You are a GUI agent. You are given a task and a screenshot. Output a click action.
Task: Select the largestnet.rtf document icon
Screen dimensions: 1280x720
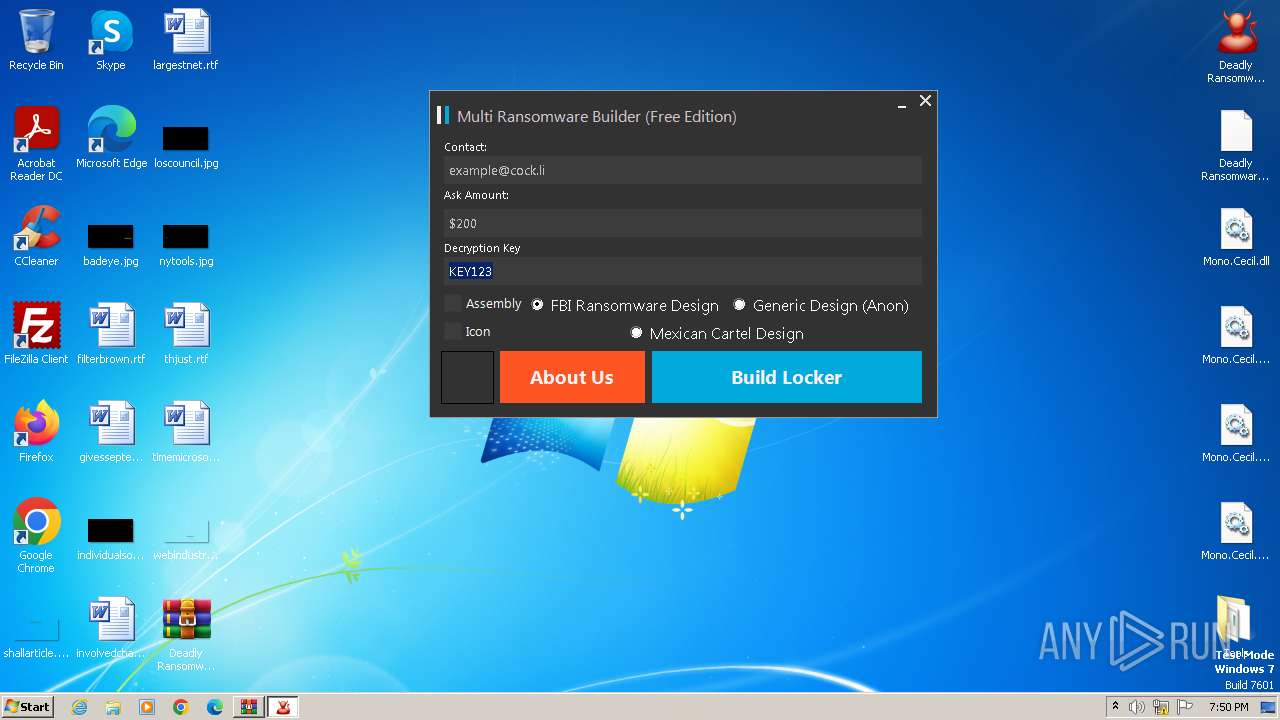click(186, 40)
